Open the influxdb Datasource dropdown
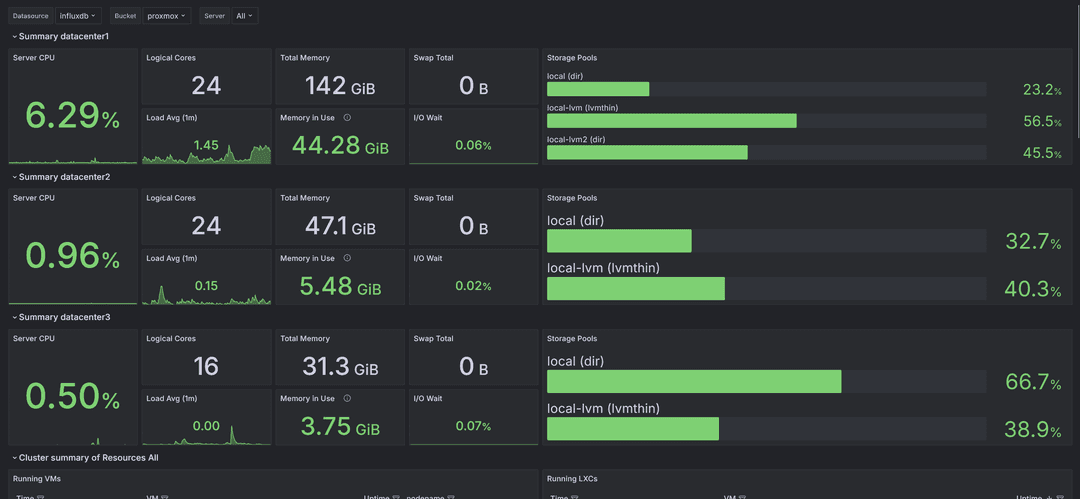The width and height of the screenshot is (1080, 499). (x=79, y=16)
